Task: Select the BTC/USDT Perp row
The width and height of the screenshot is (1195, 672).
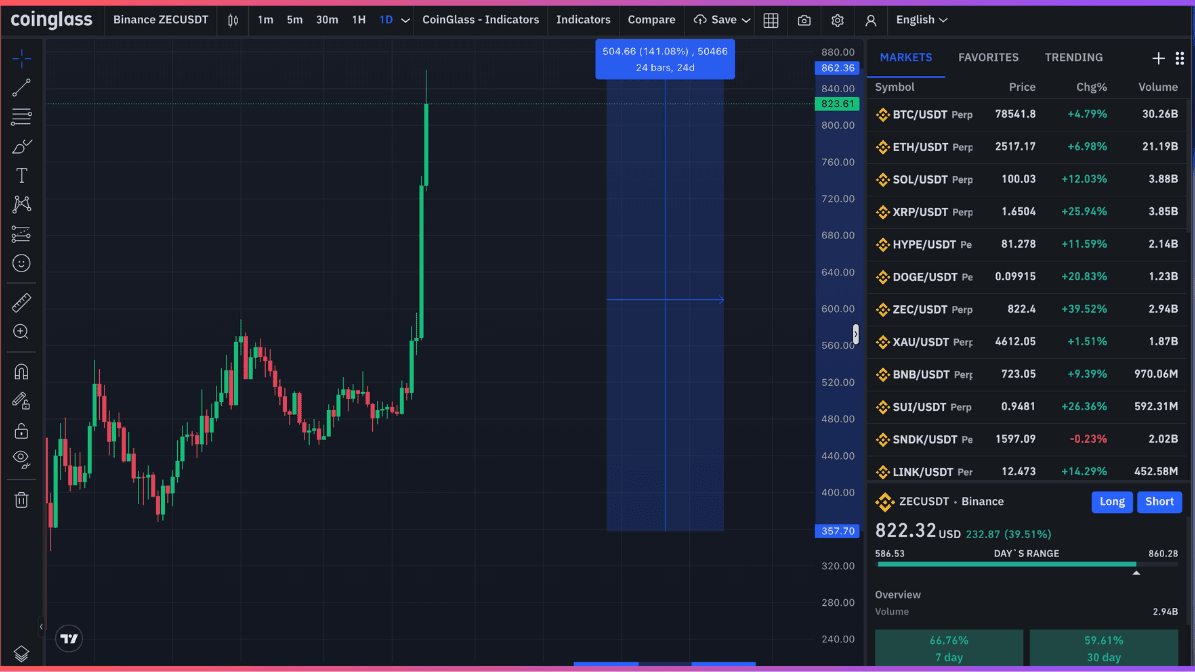Action: click(1027, 114)
